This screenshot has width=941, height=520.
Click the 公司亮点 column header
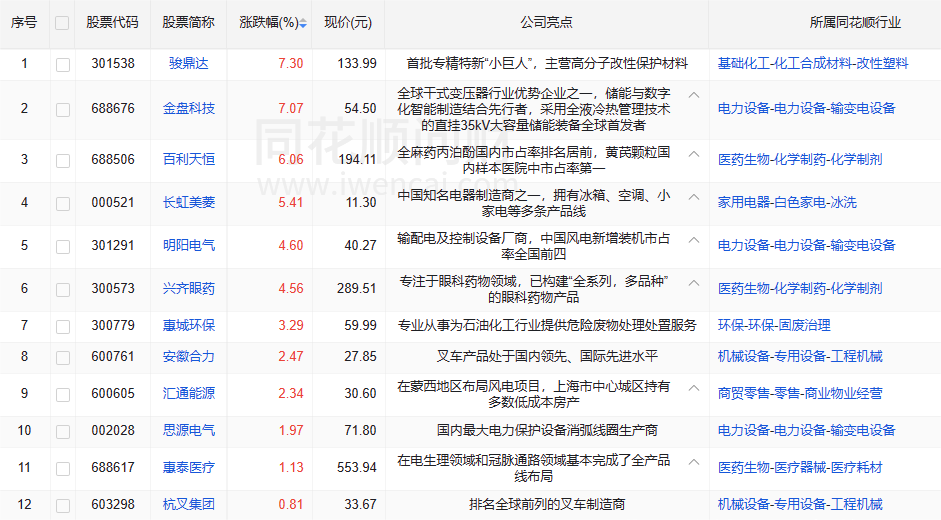[546, 23]
